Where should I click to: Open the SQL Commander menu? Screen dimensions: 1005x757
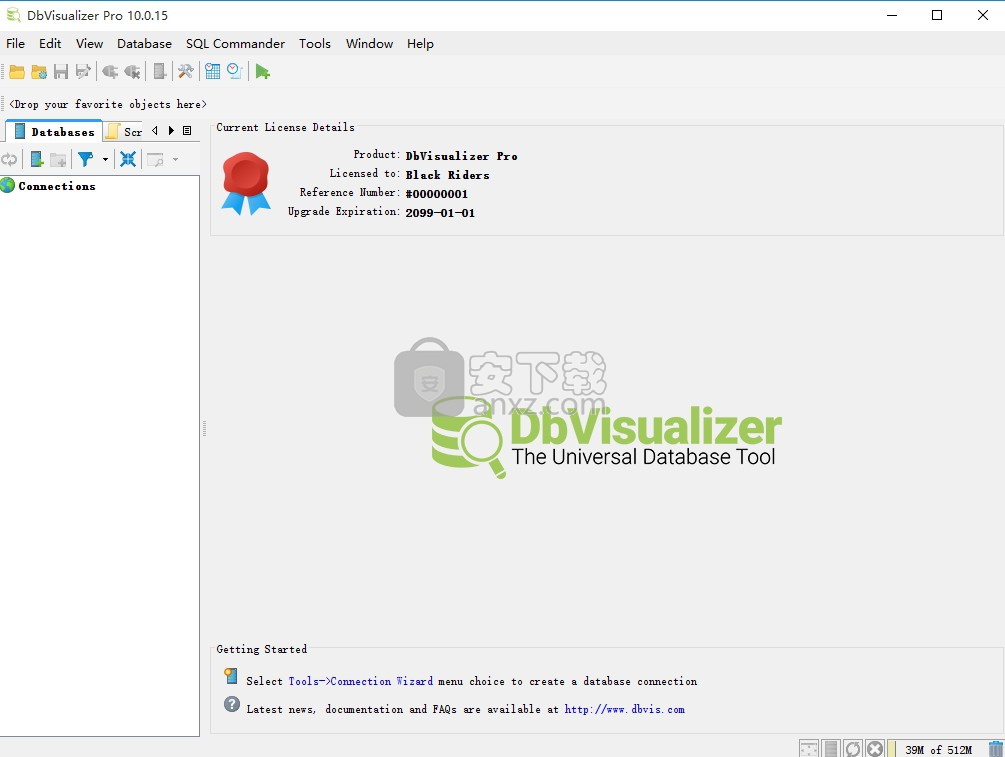point(235,44)
